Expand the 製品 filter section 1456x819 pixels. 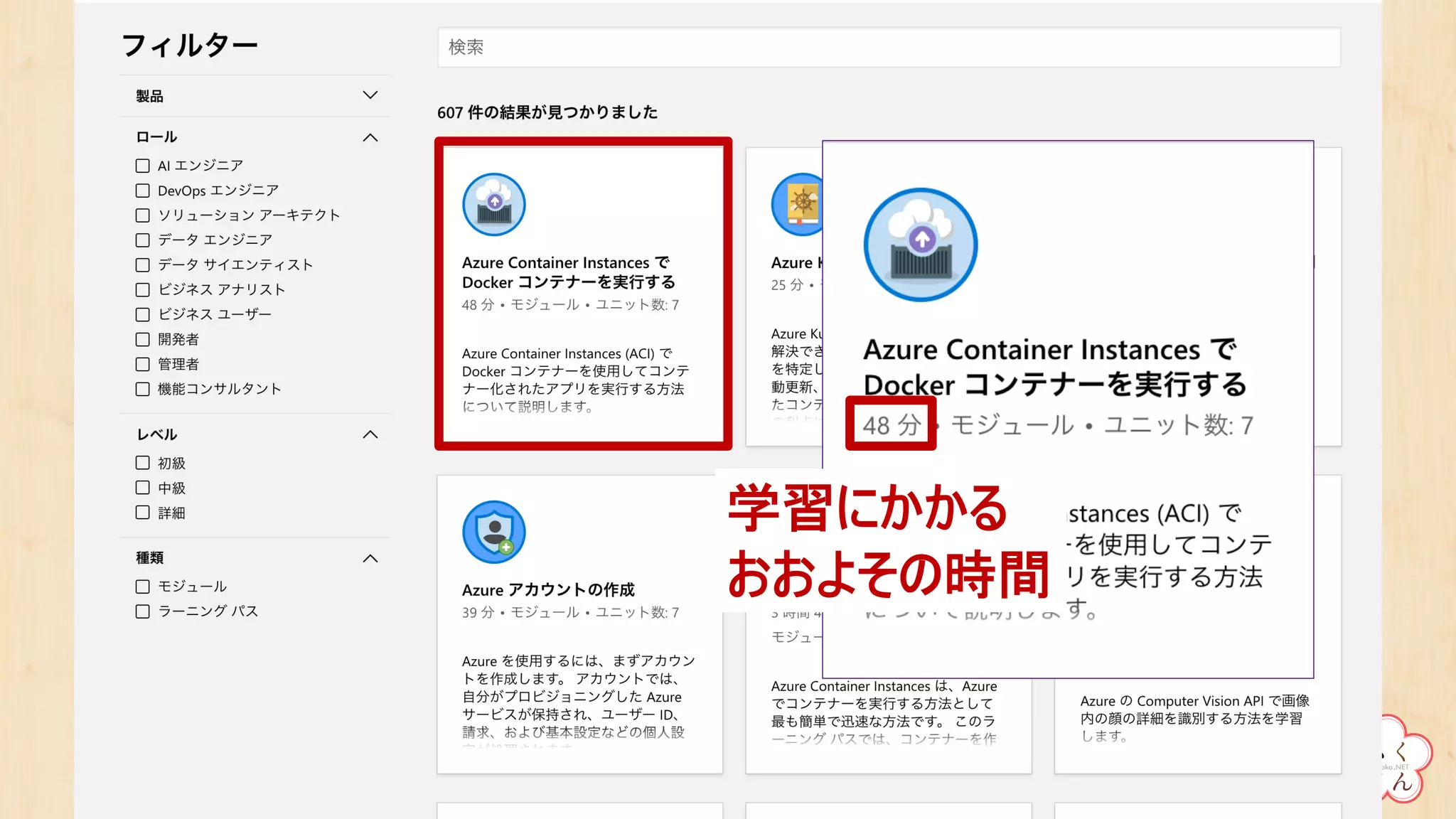point(370,95)
